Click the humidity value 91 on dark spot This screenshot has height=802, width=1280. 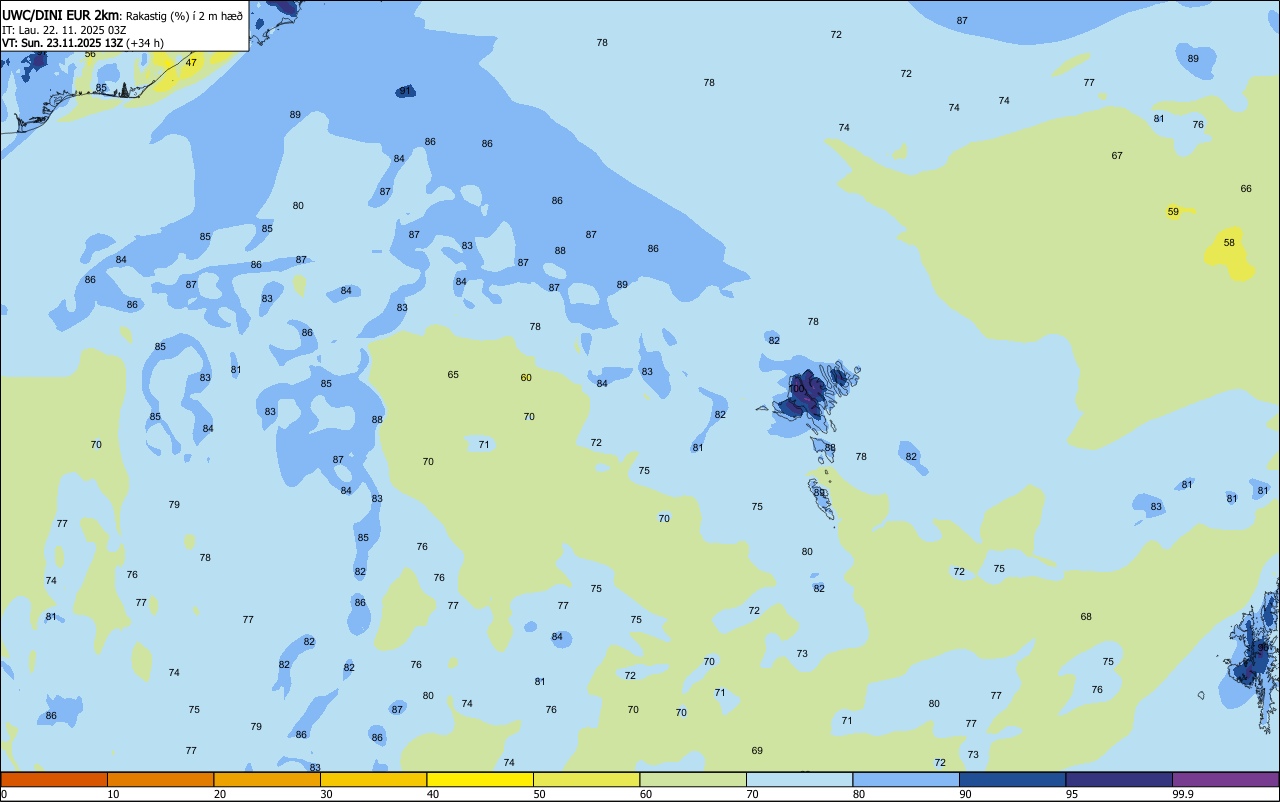point(405,91)
